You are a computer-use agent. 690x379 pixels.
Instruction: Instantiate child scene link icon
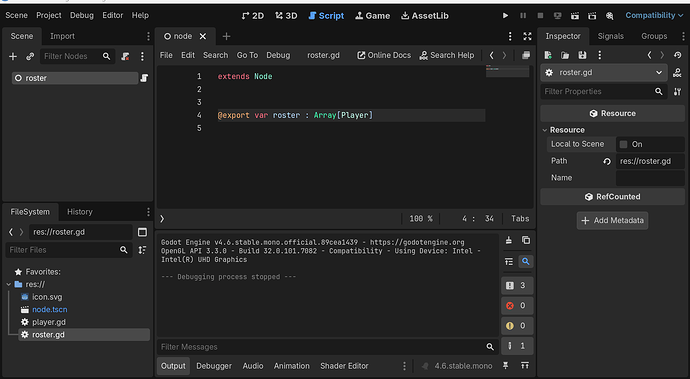tap(30, 56)
